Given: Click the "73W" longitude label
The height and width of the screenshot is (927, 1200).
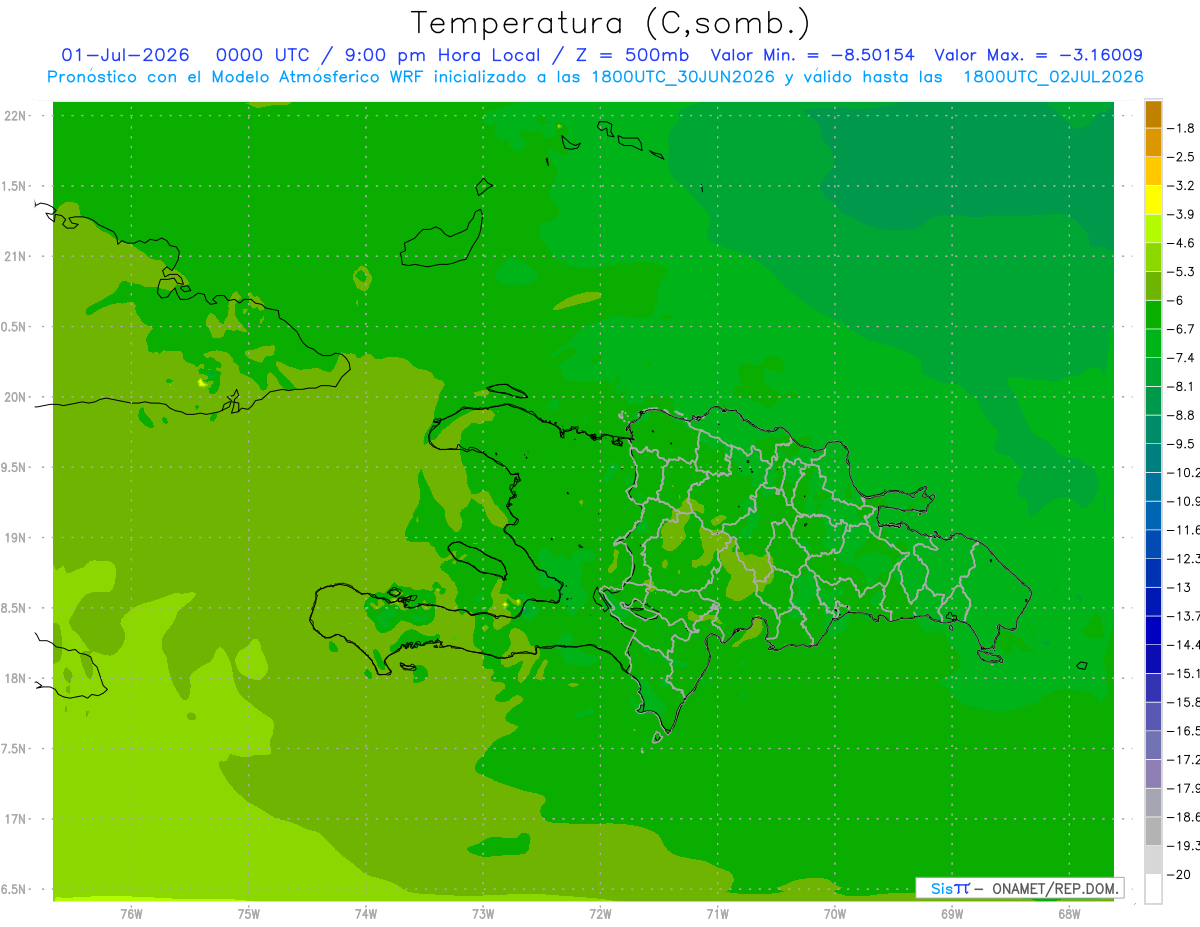Looking at the screenshot, I should [483, 913].
